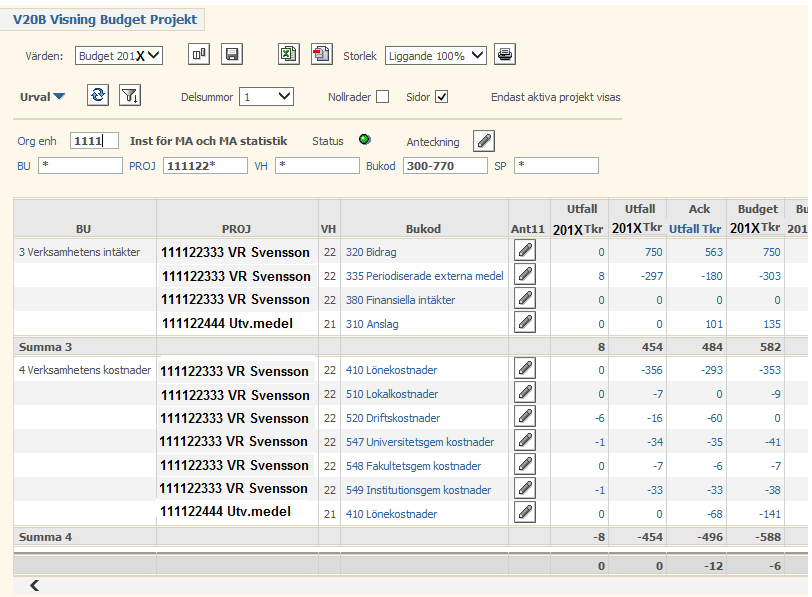812x597 pixels.
Task: Open the Delsummor dropdown
Action: pyautogui.click(x=266, y=97)
